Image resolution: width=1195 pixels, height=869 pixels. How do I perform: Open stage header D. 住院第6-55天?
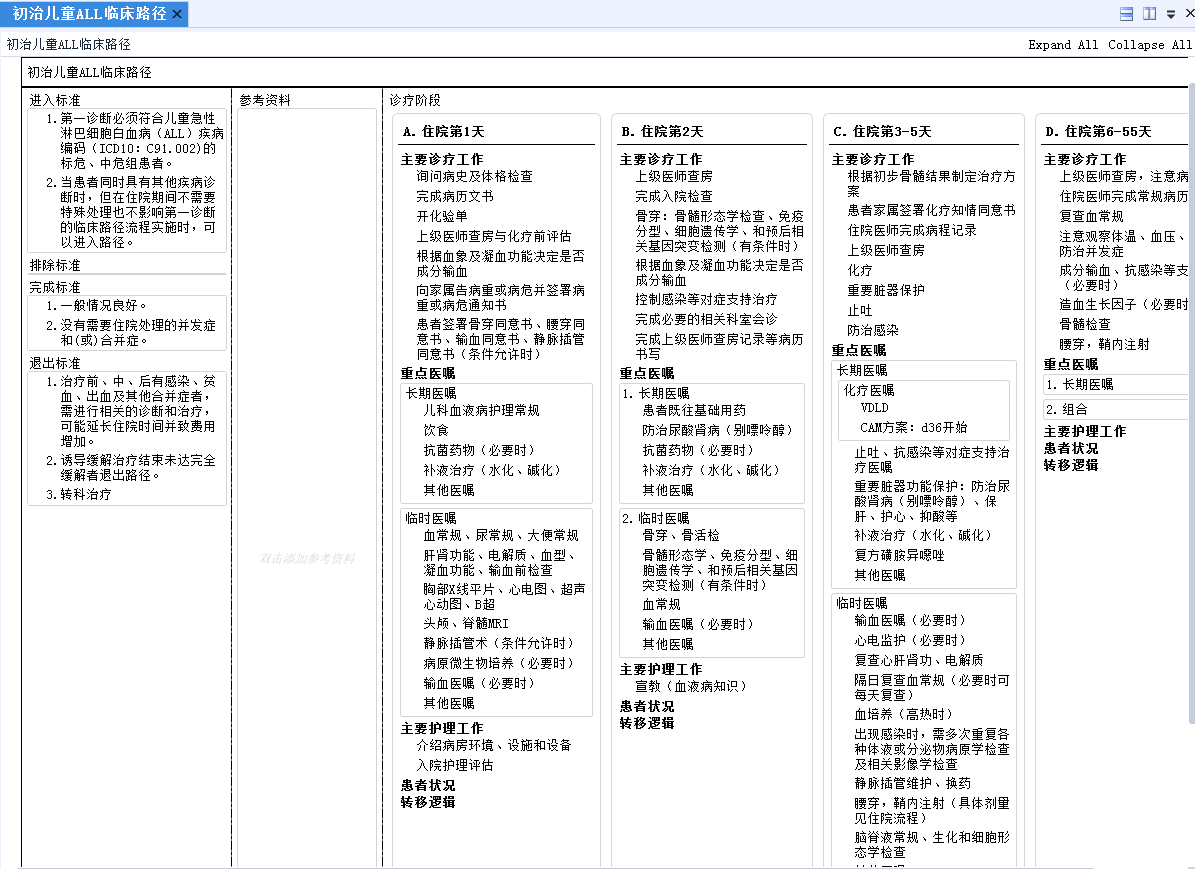pos(1097,132)
